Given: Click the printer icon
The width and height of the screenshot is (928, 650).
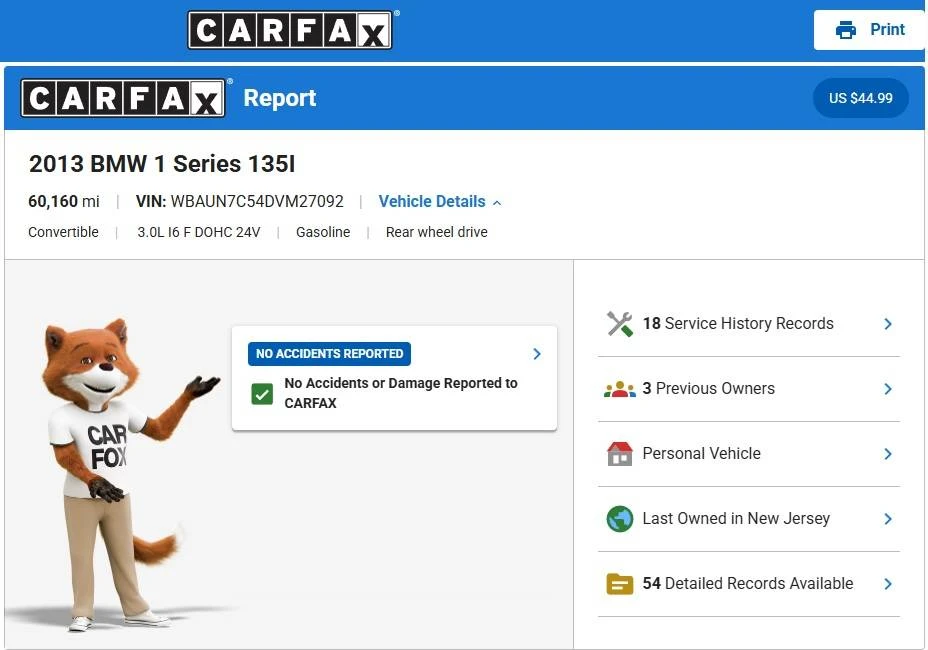Looking at the screenshot, I should coord(846,30).
